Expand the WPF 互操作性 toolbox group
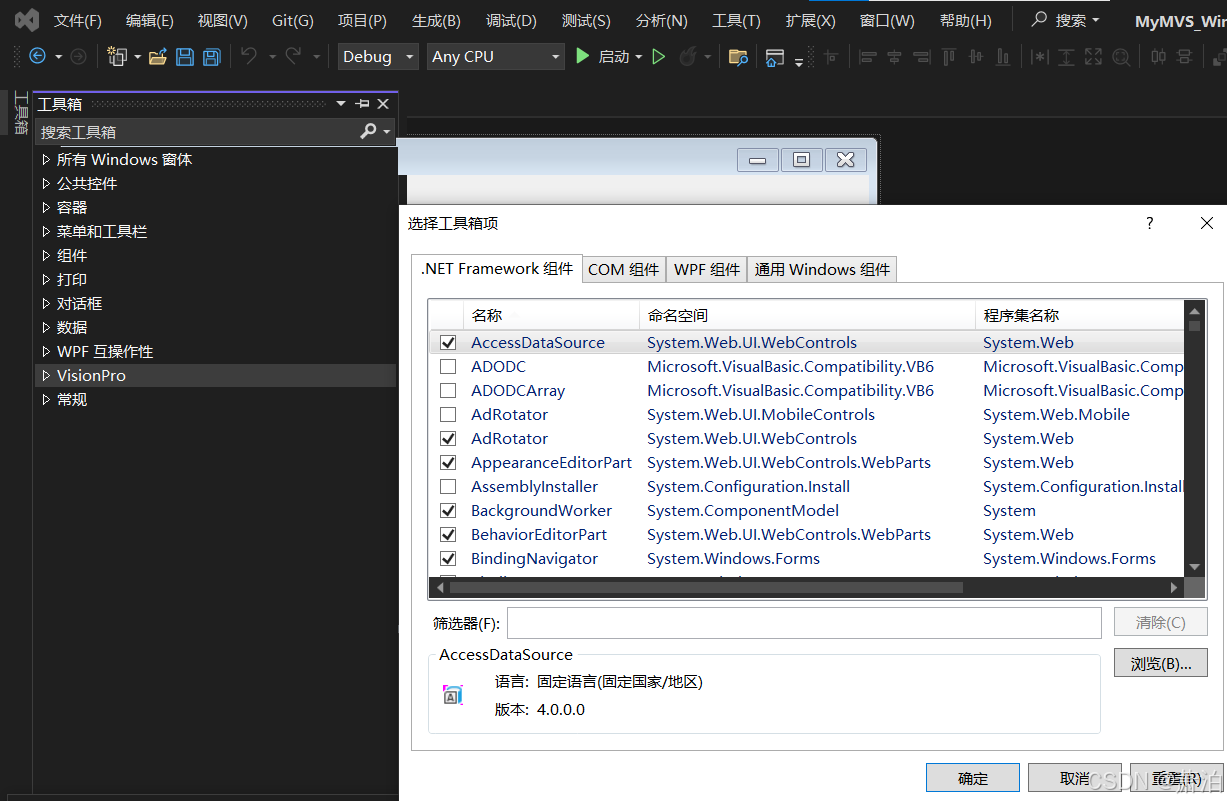Image resolution: width=1227 pixels, height=801 pixels. [x=46, y=351]
